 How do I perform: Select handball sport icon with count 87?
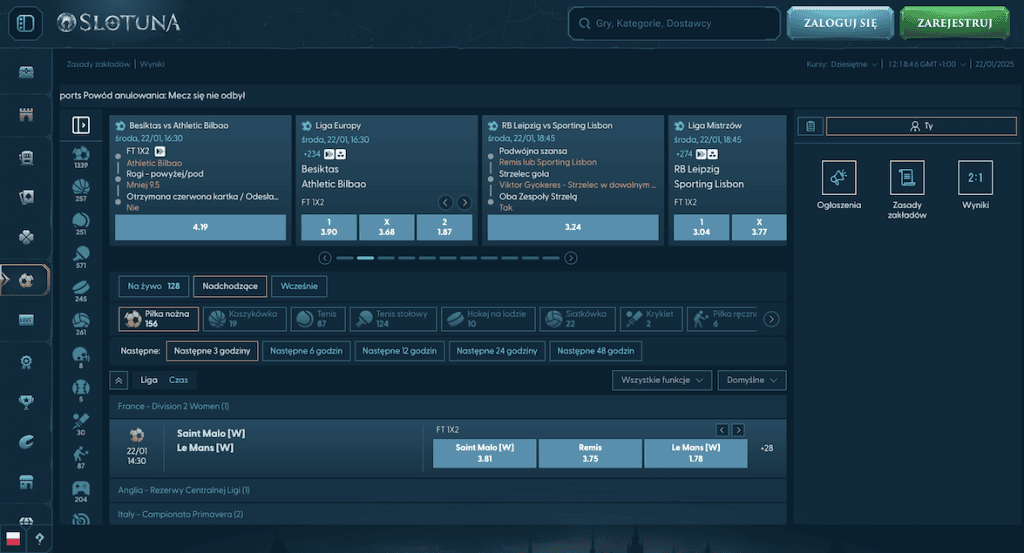tap(81, 457)
